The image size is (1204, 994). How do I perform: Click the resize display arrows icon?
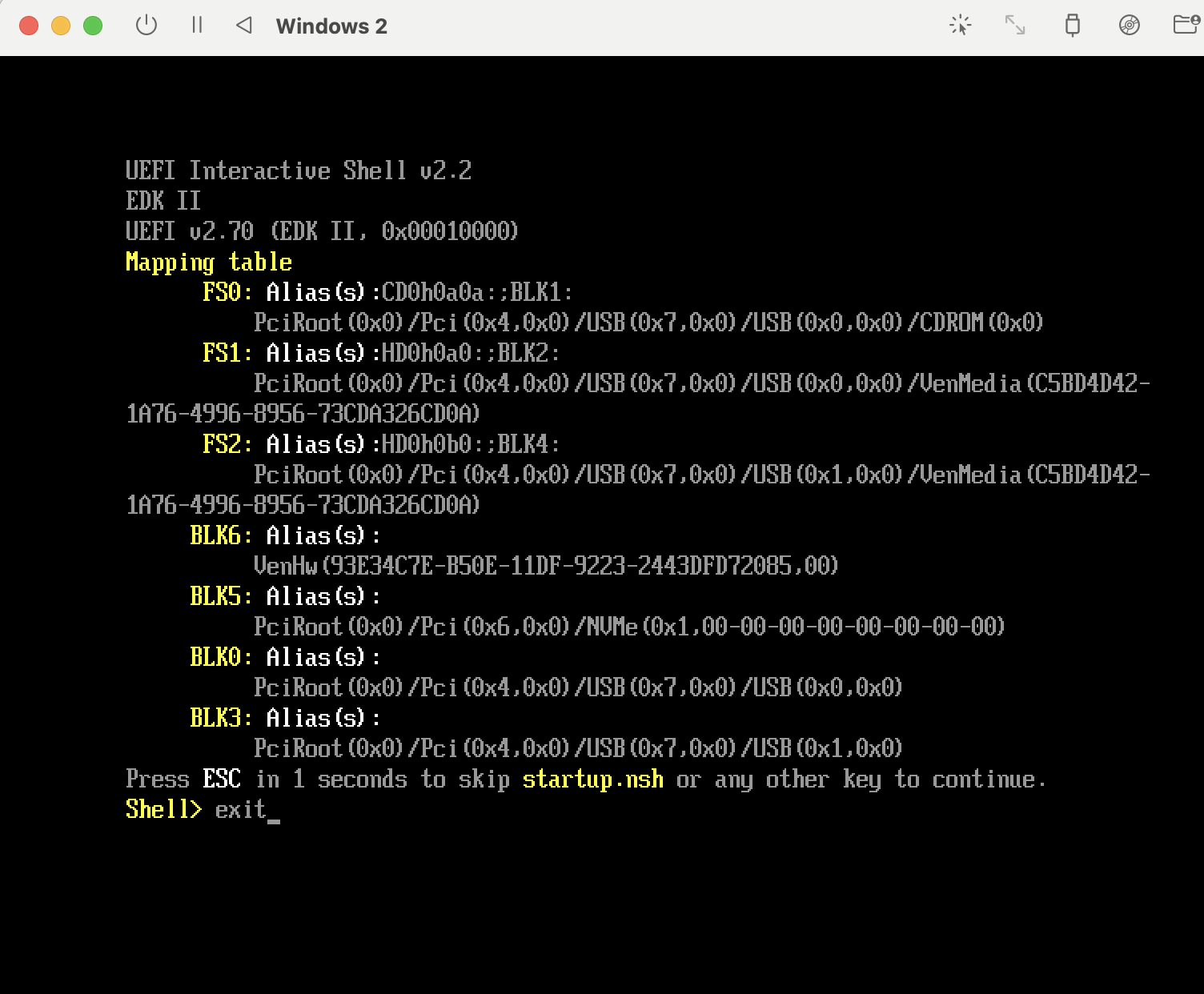coord(1015,26)
